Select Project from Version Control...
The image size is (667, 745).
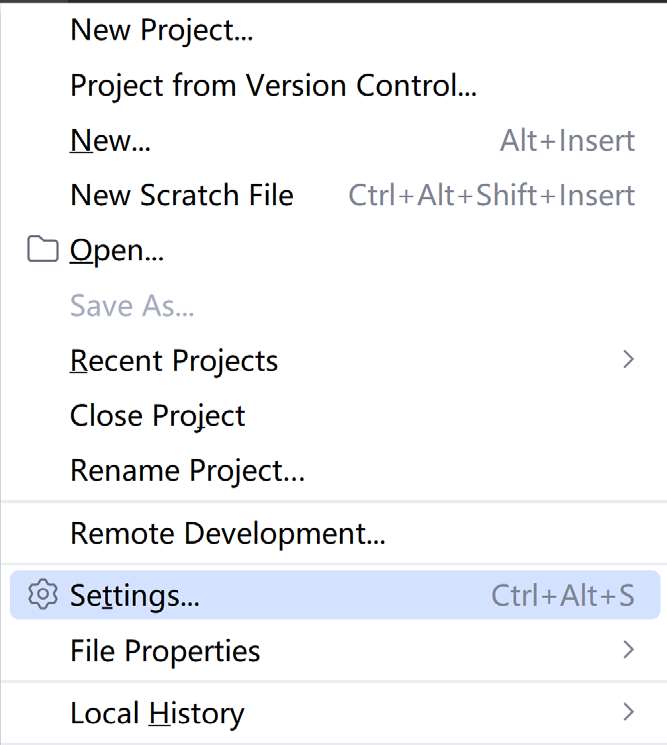273,85
